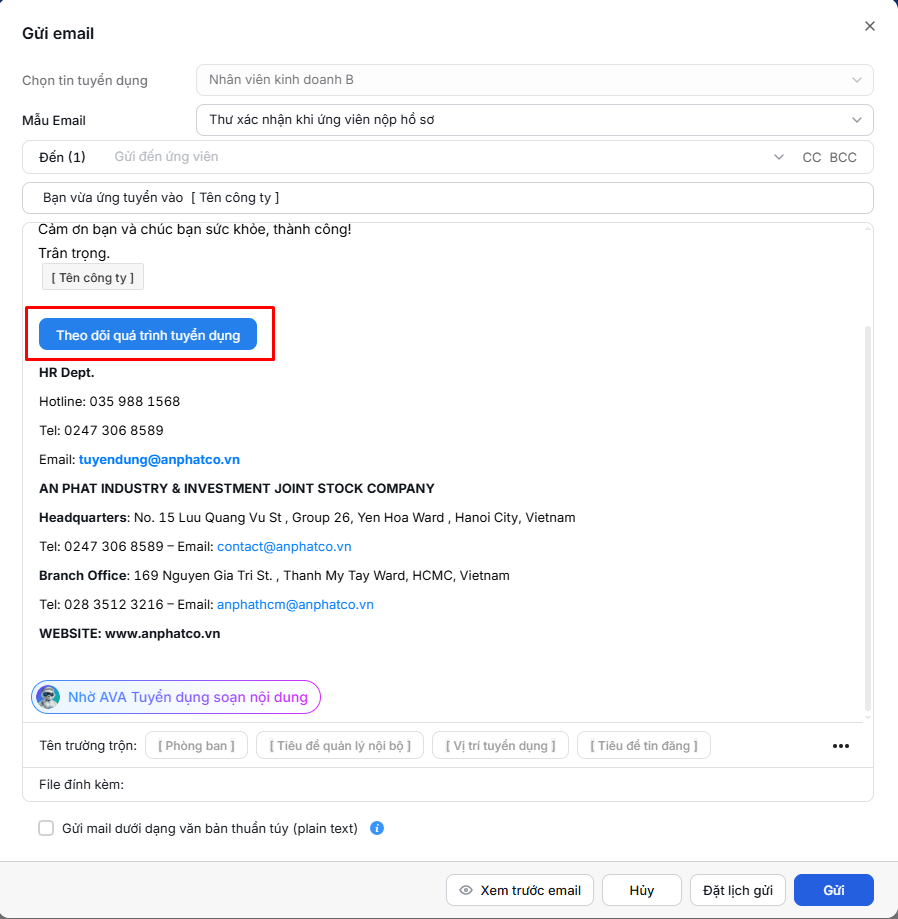
Task: Insert the Vị trí tuyển dụng merge field
Action: point(500,746)
